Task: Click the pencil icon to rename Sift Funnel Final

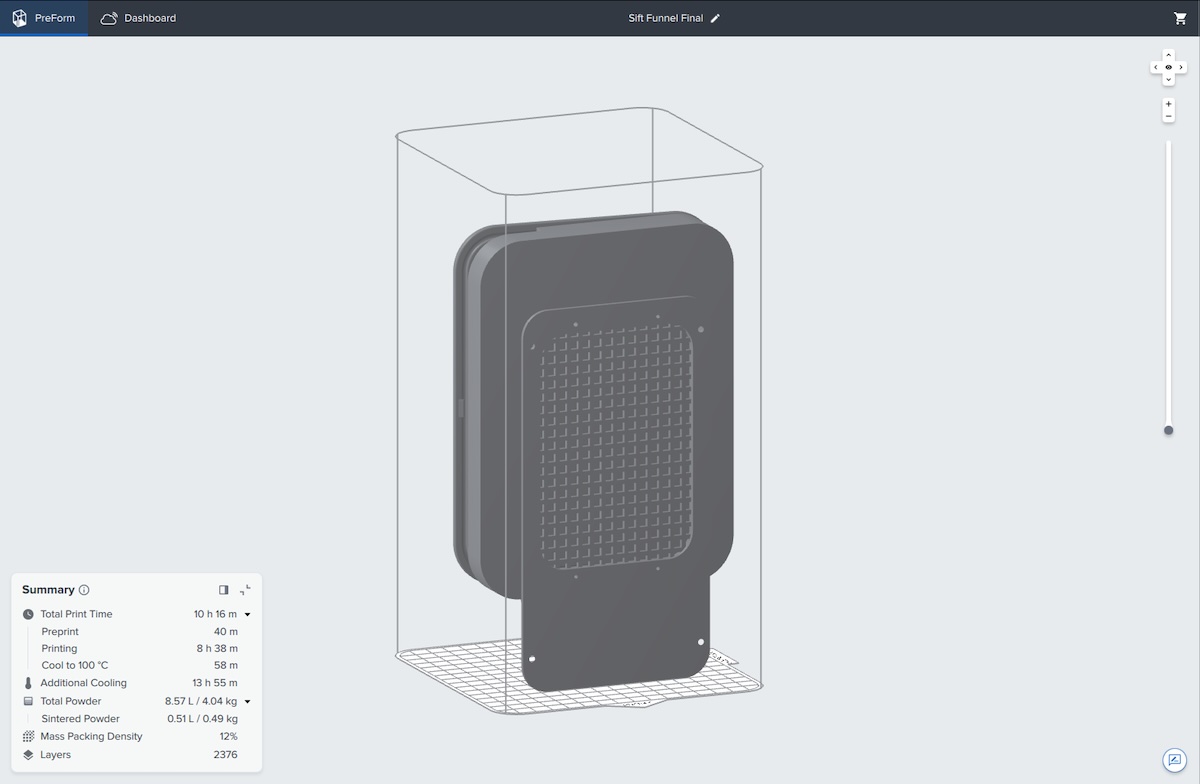Action: pyautogui.click(x=714, y=17)
